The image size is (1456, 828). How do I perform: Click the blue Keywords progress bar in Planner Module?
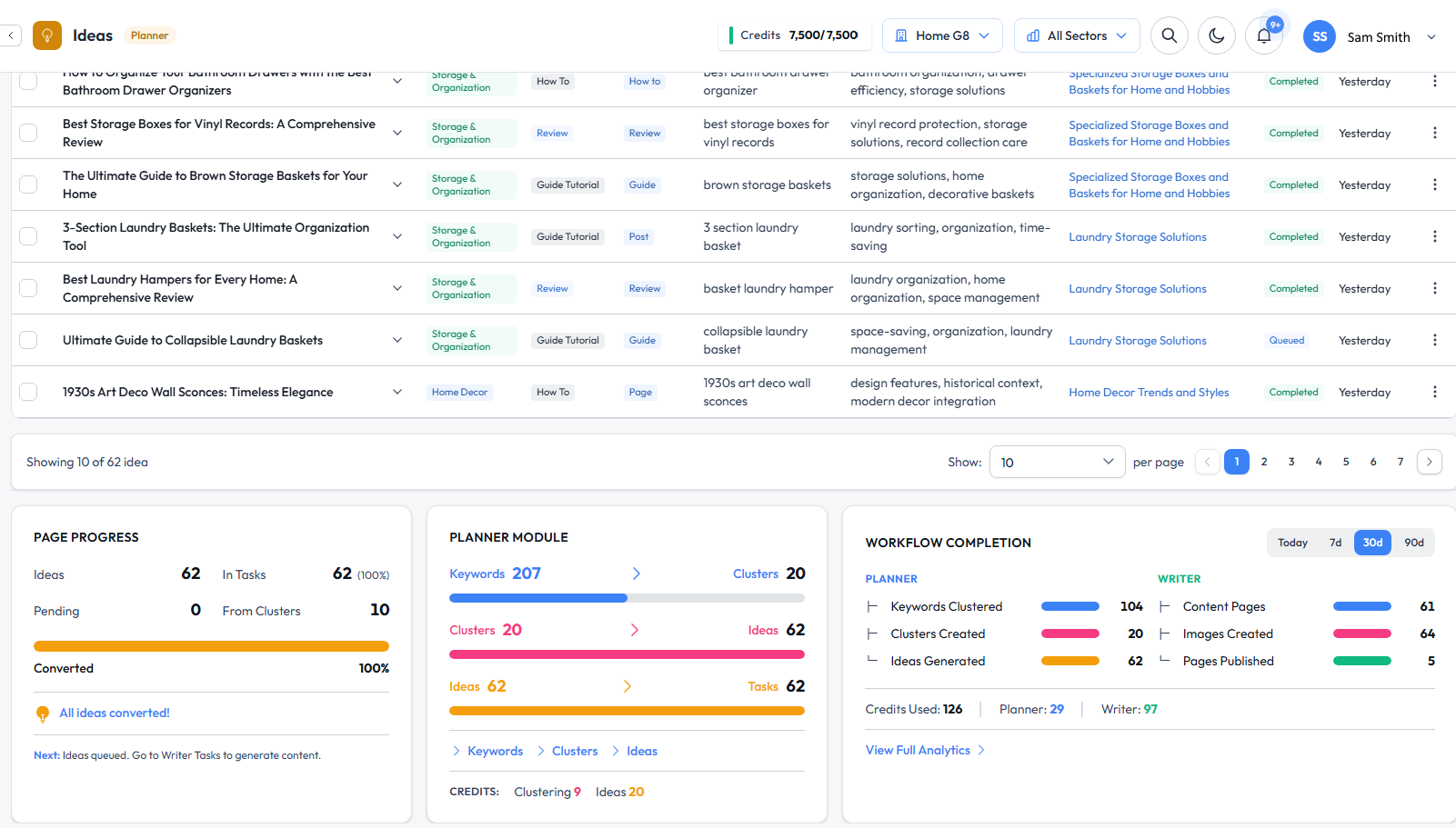[x=538, y=598]
